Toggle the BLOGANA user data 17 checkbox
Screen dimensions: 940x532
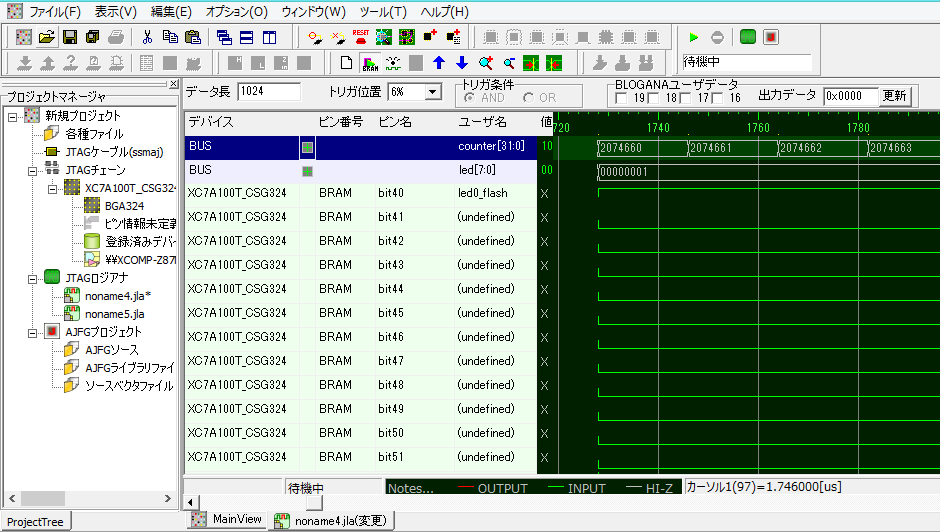[x=685, y=98]
